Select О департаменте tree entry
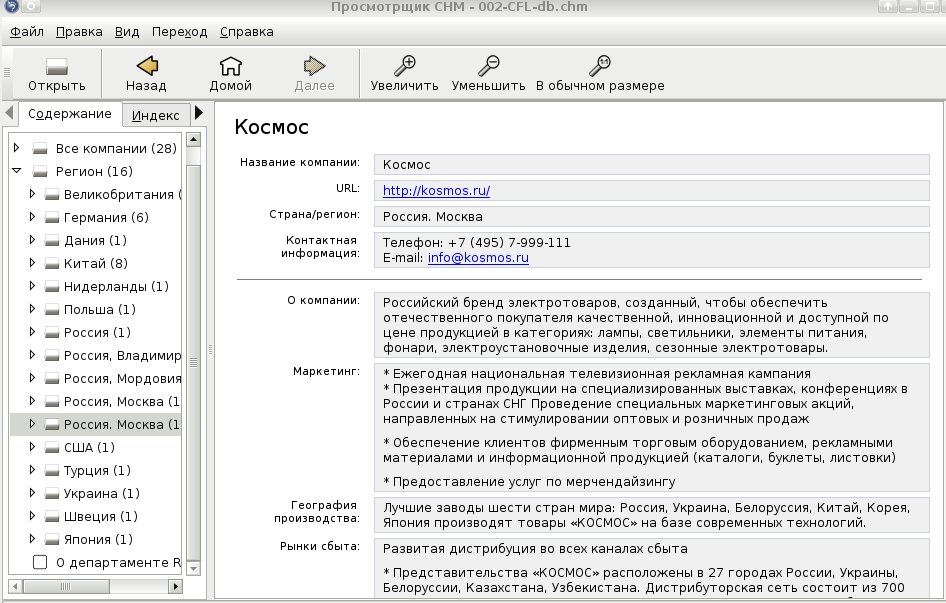This screenshot has width=946, height=603. point(118,563)
